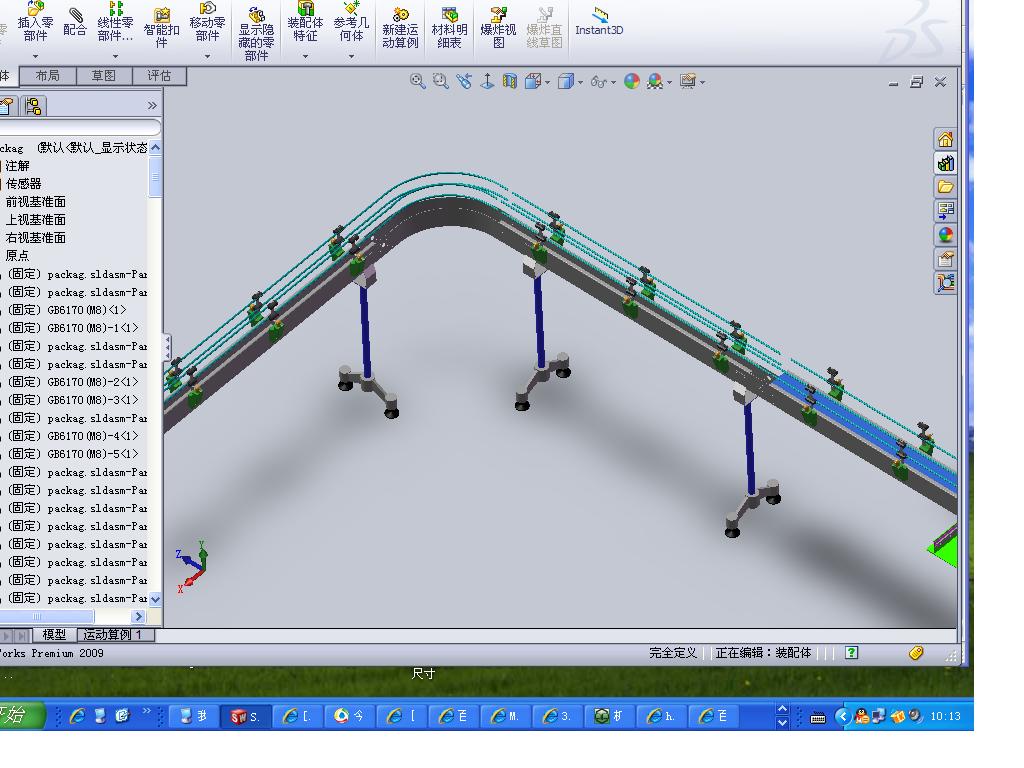Click the Exploded View (爆炸视图) tool
1024x768 pixels.
pos(498,27)
